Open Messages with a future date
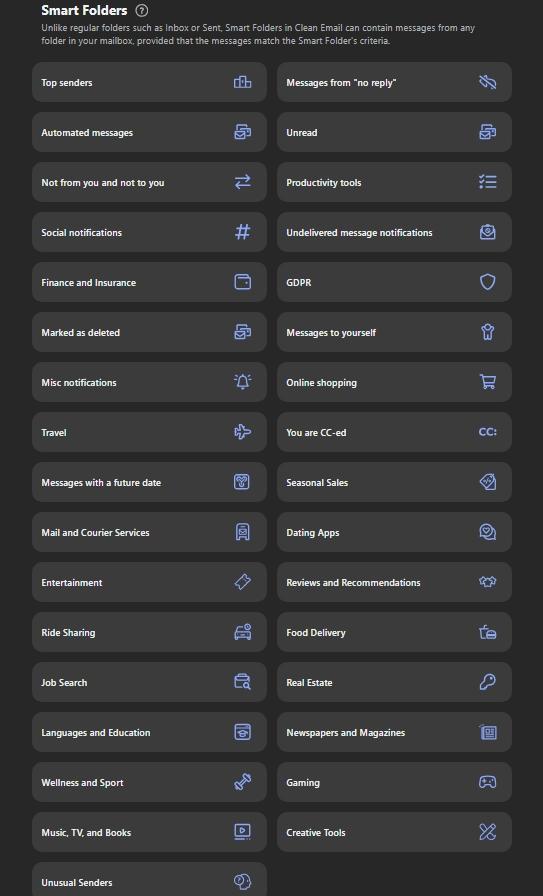The image size is (543, 896). click(149, 482)
